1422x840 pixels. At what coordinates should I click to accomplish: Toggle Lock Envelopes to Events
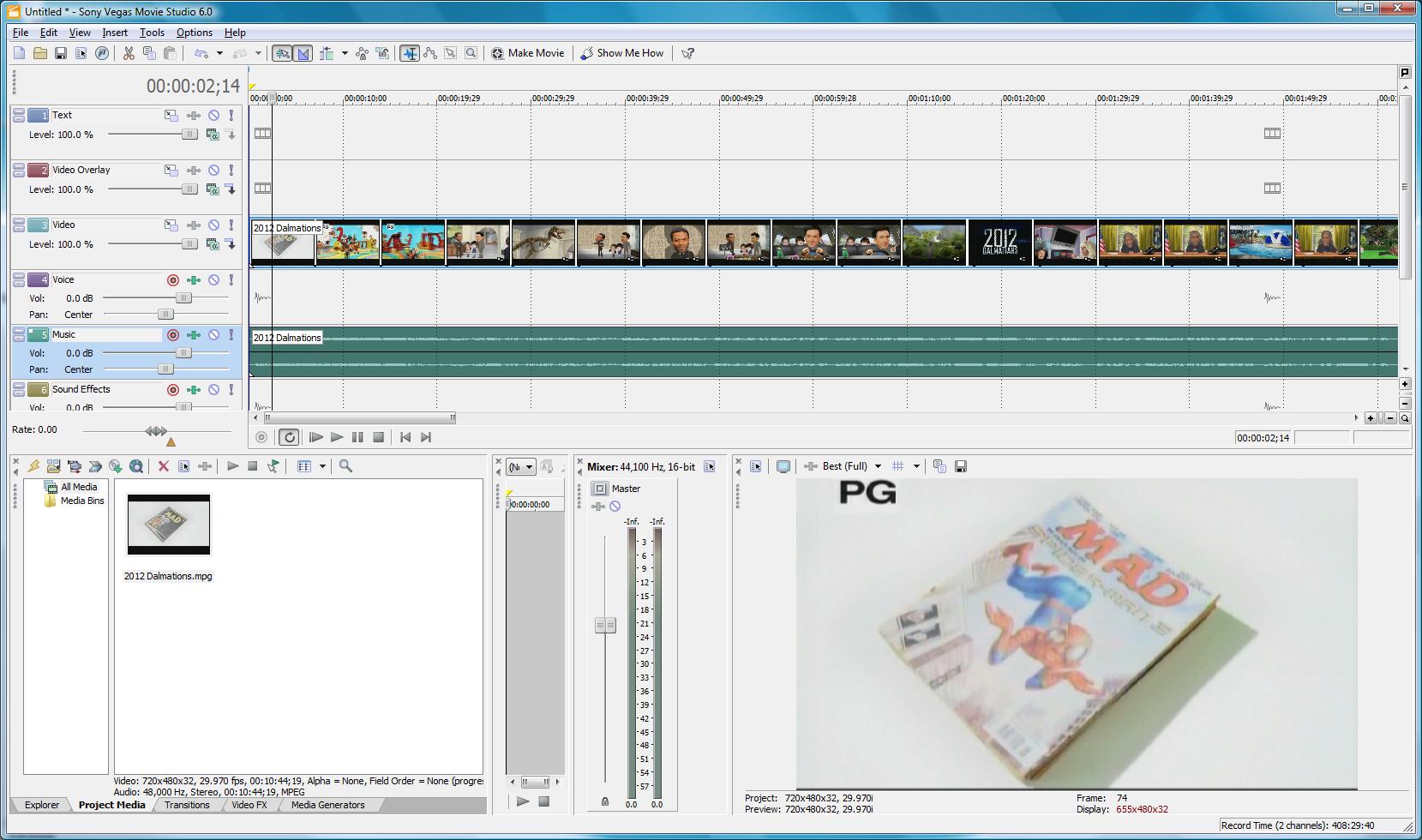click(362, 53)
